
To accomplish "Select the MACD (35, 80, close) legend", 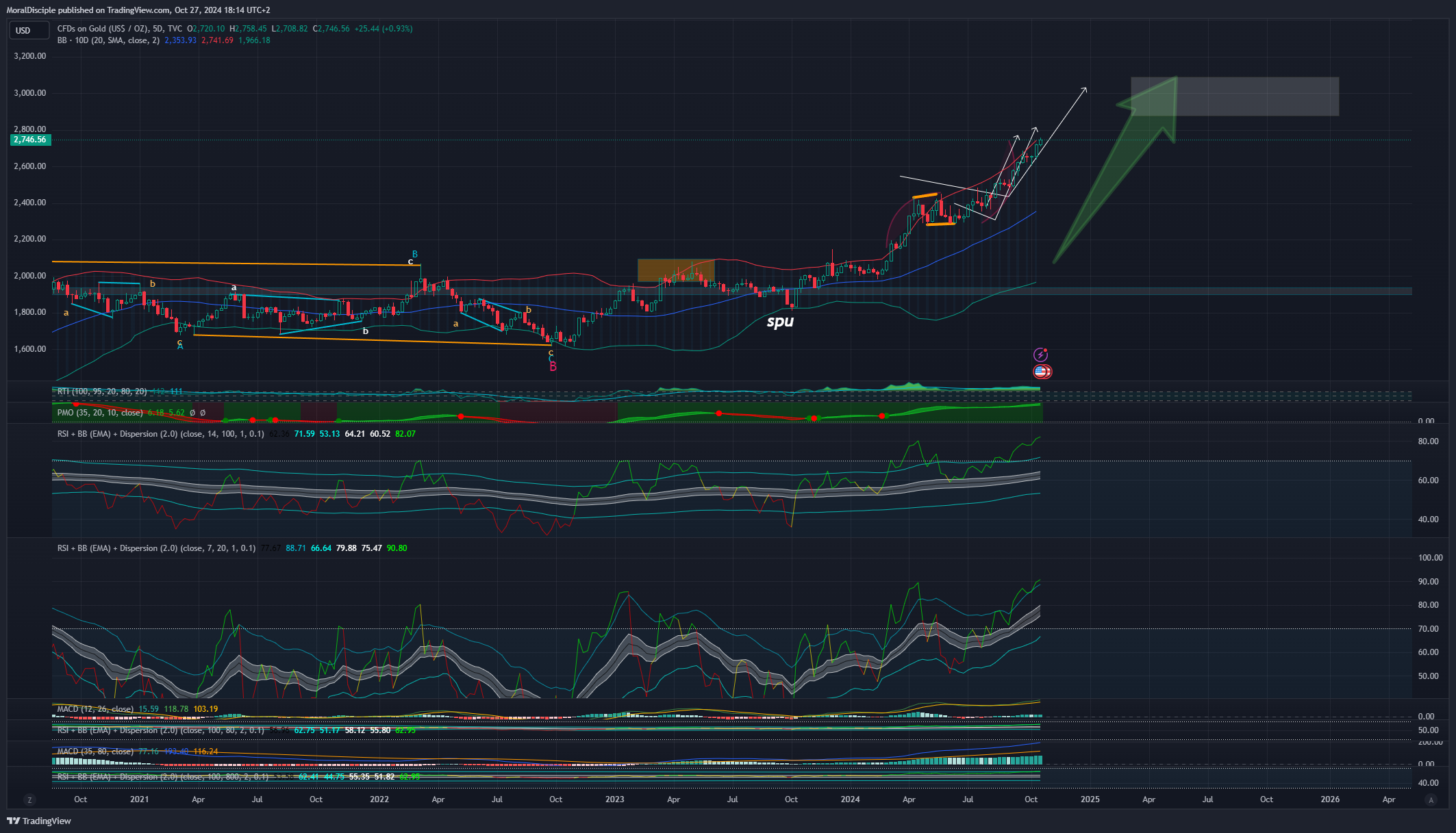I will (x=95, y=752).
